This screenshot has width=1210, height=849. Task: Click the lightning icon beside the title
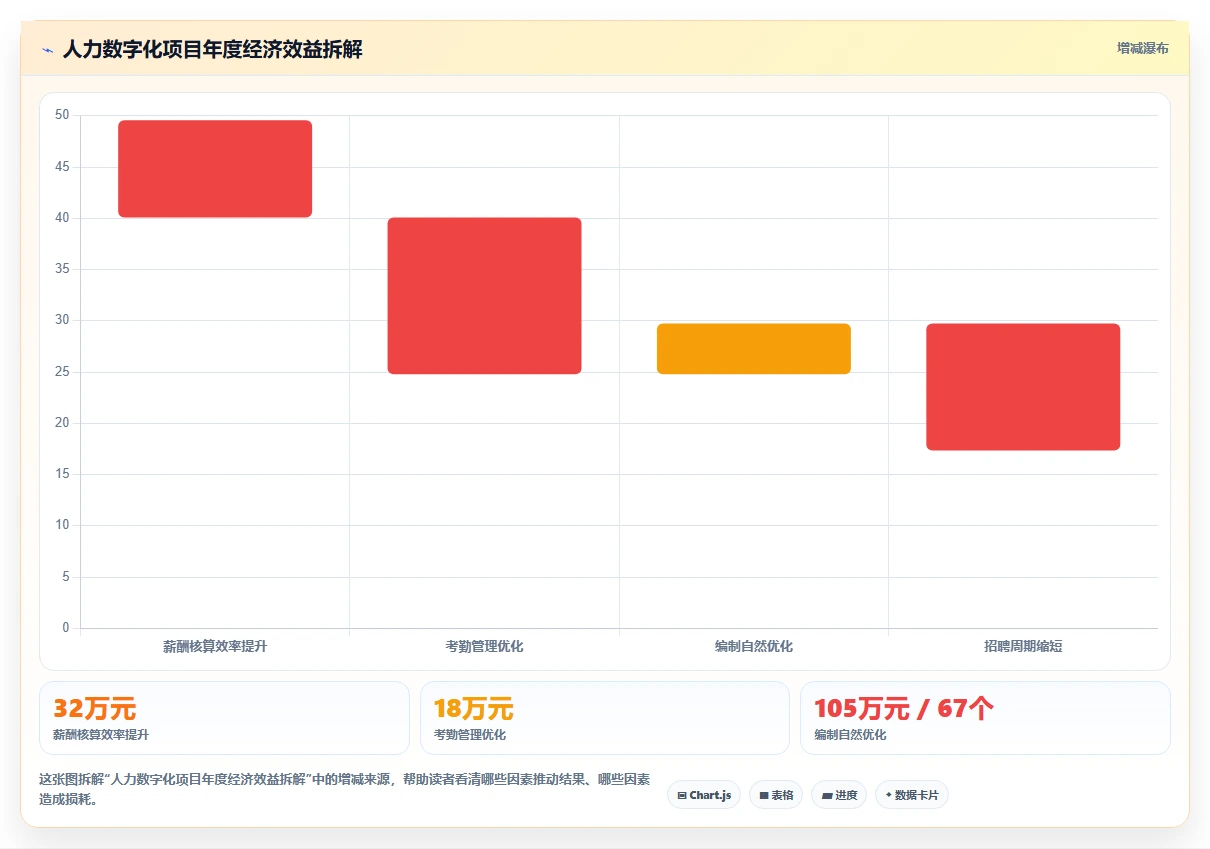[x=47, y=49]
